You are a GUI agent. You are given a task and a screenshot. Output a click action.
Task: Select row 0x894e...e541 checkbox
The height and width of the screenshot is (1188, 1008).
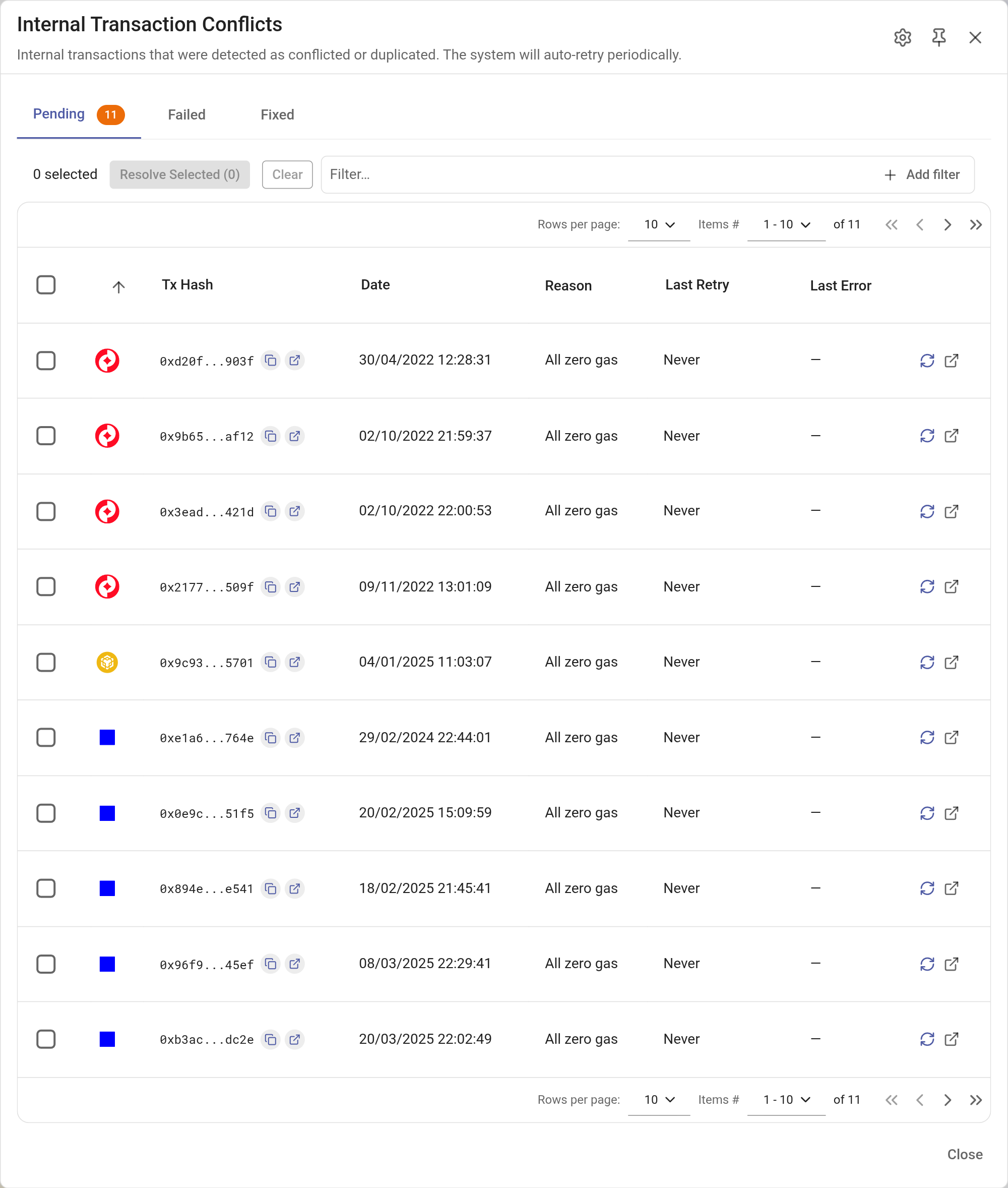46,888
